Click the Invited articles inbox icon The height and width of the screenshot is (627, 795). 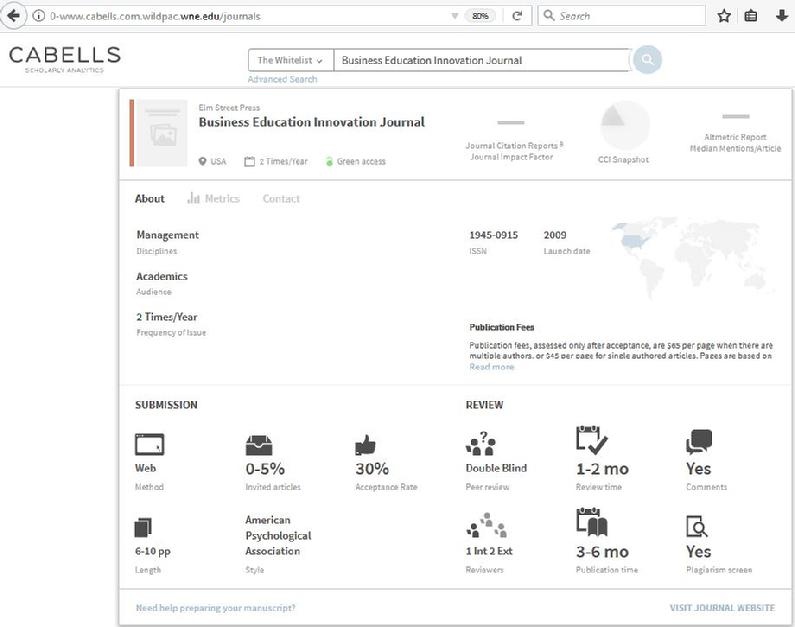259,445
